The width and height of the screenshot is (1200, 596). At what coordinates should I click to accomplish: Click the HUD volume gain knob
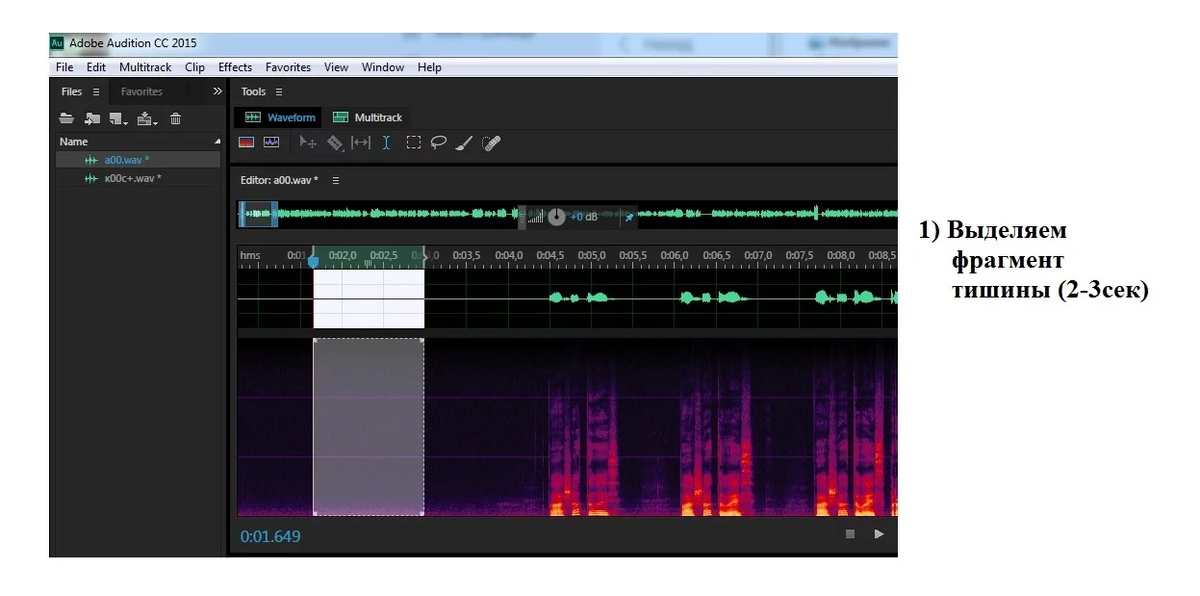click(556, 217)
